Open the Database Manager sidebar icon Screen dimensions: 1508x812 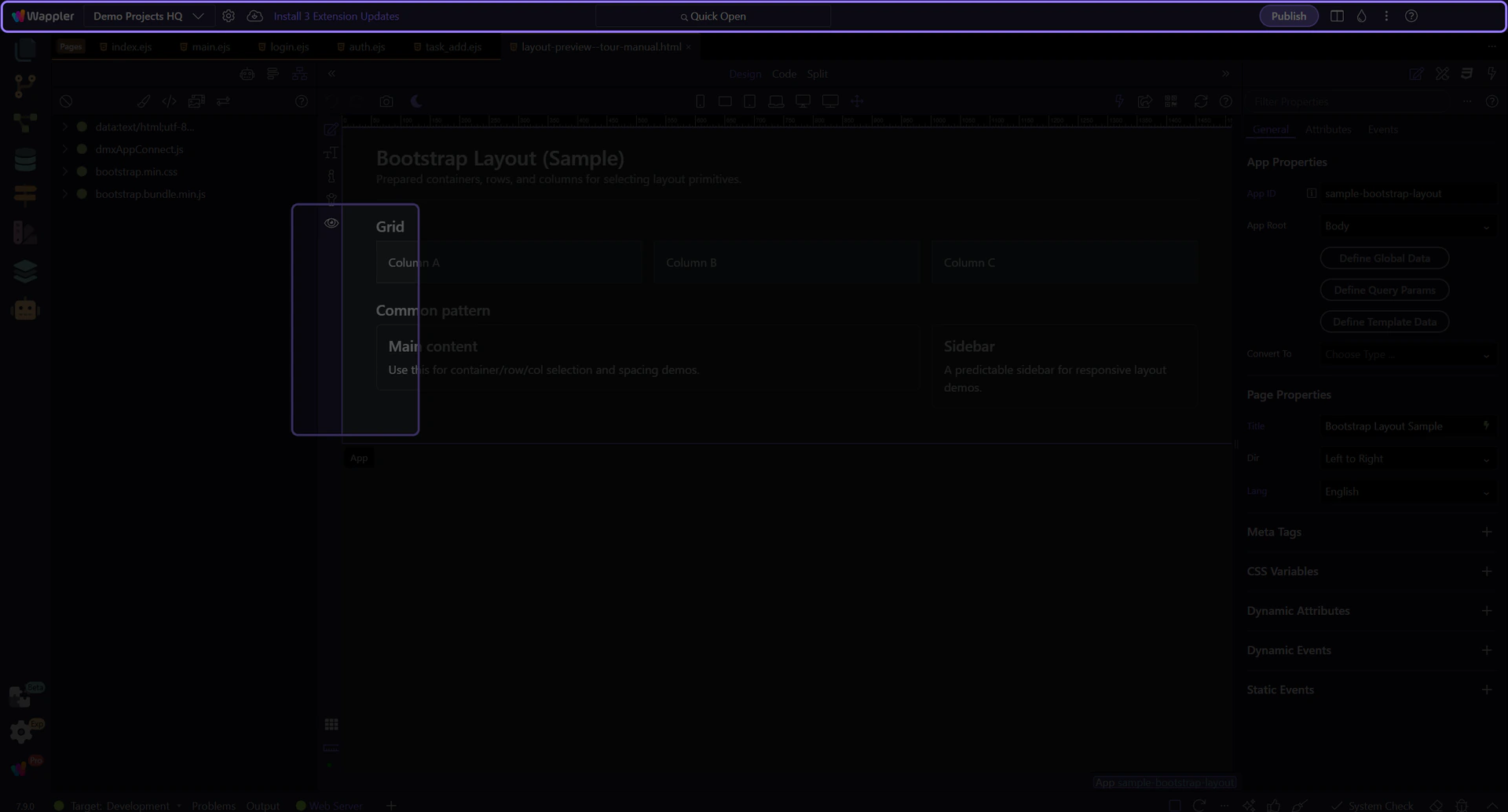[x=25, y=160]
